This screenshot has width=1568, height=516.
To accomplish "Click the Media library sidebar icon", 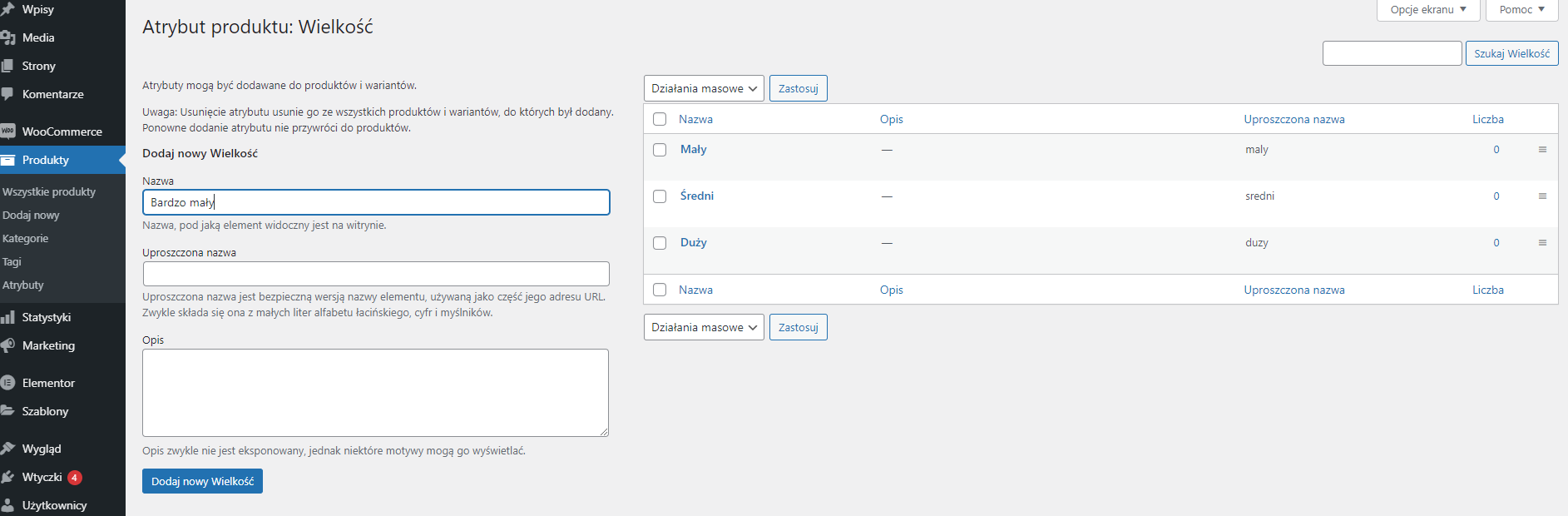I will click(8, 37).
